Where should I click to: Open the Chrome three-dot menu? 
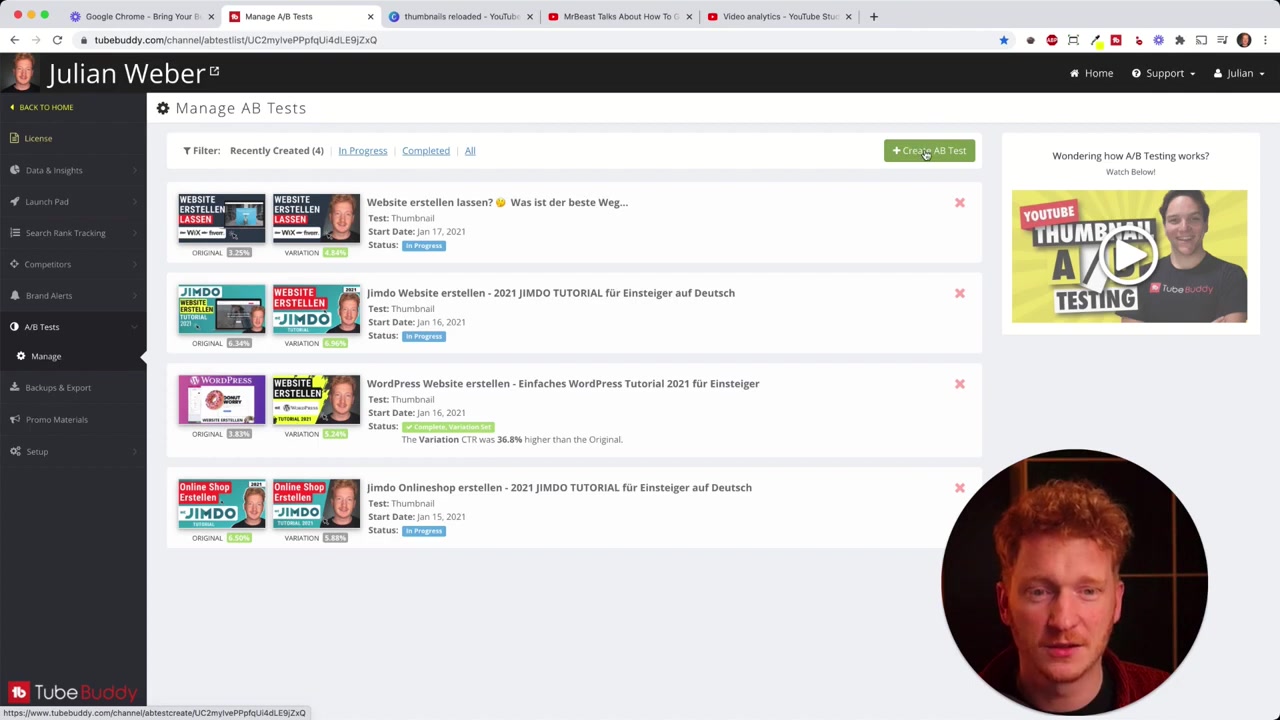coord(1266,40)
